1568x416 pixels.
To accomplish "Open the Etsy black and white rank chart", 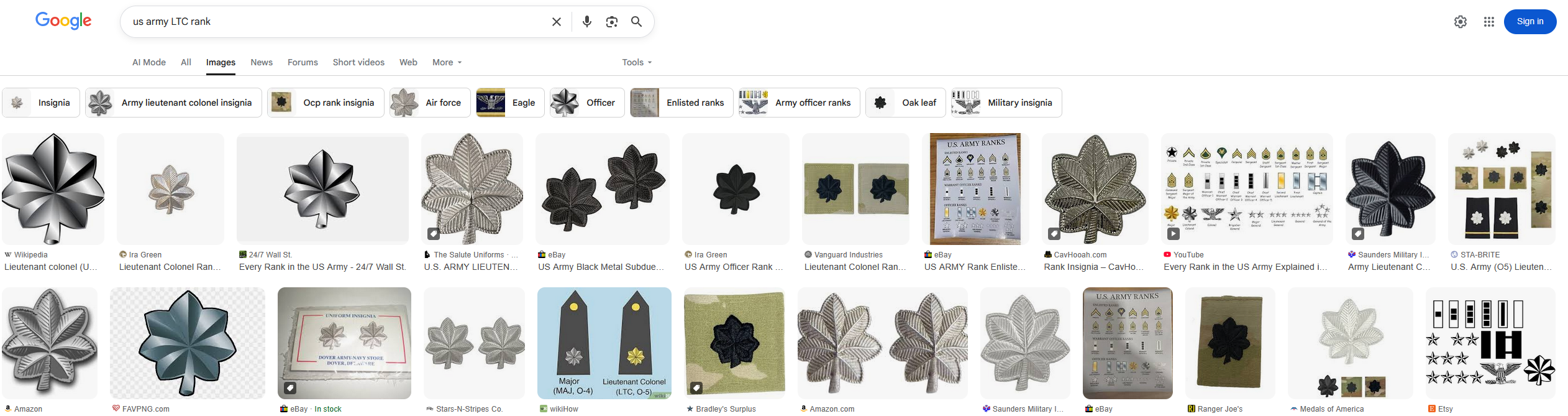I will 1490,343.
